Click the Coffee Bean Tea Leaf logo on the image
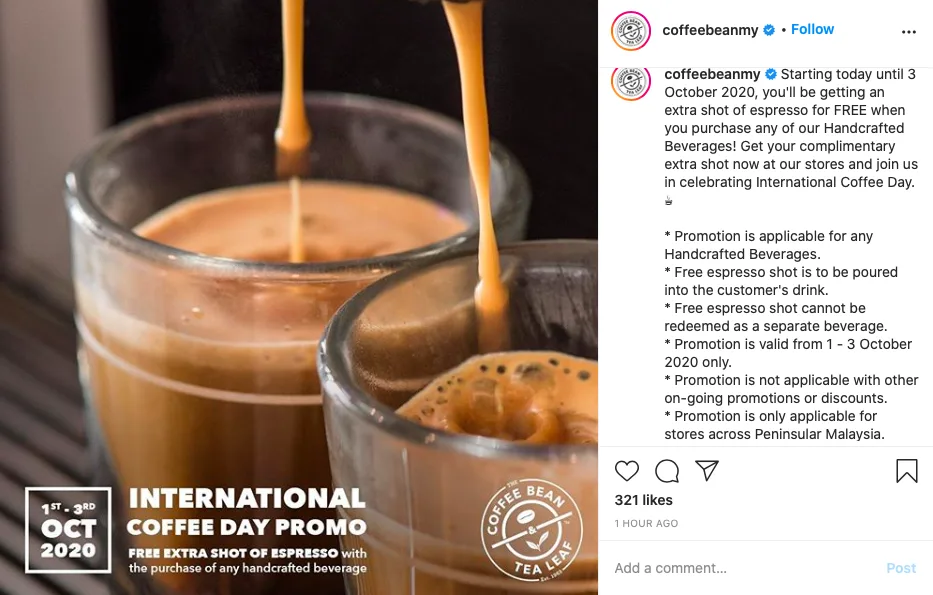The width and height of the screenshot is (933, 595). click(532, 530)
